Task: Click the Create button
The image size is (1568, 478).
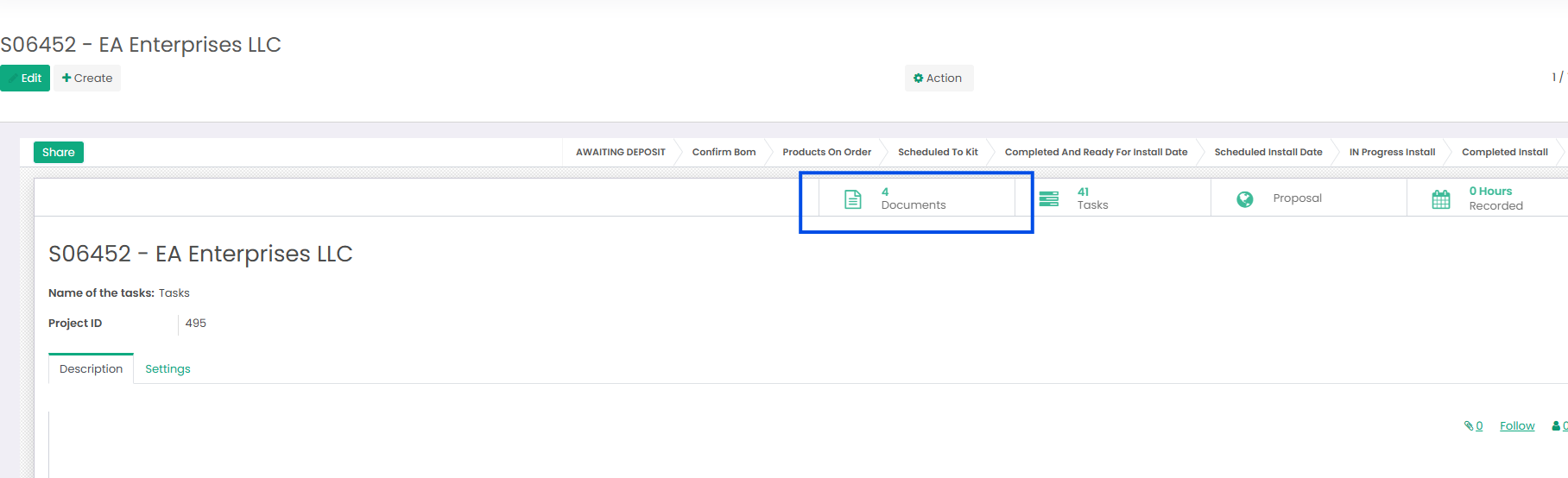Action: [x=87, y=78]
